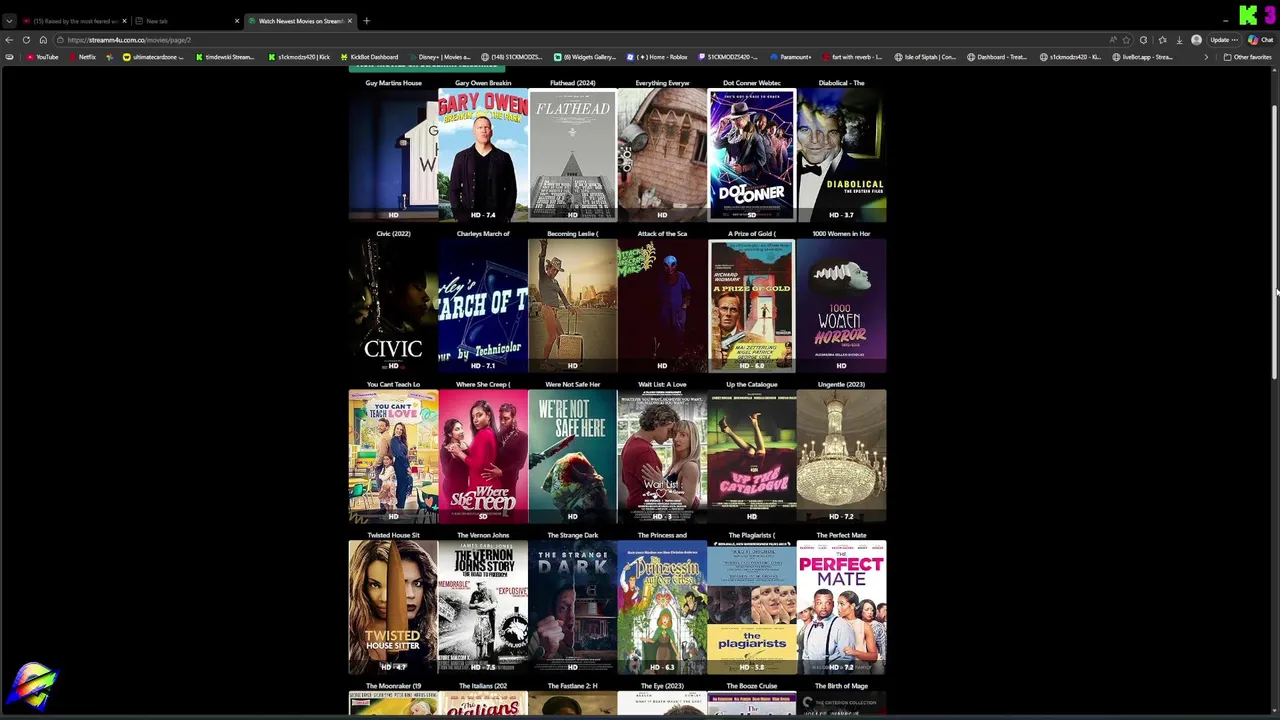The image size is (1280, 720).
Task: Open the Ungentle (2023) chandelier poster
Action: [841, 456]
